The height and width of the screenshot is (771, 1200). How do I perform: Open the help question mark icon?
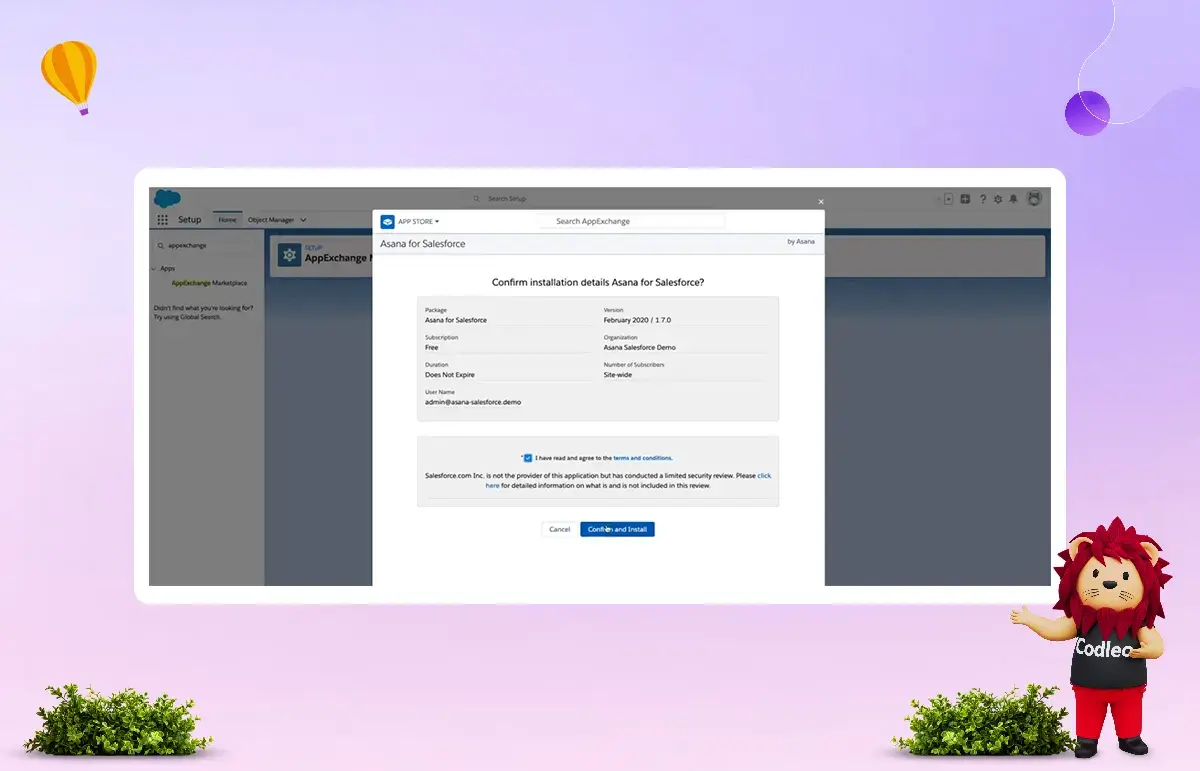[982, 199]
